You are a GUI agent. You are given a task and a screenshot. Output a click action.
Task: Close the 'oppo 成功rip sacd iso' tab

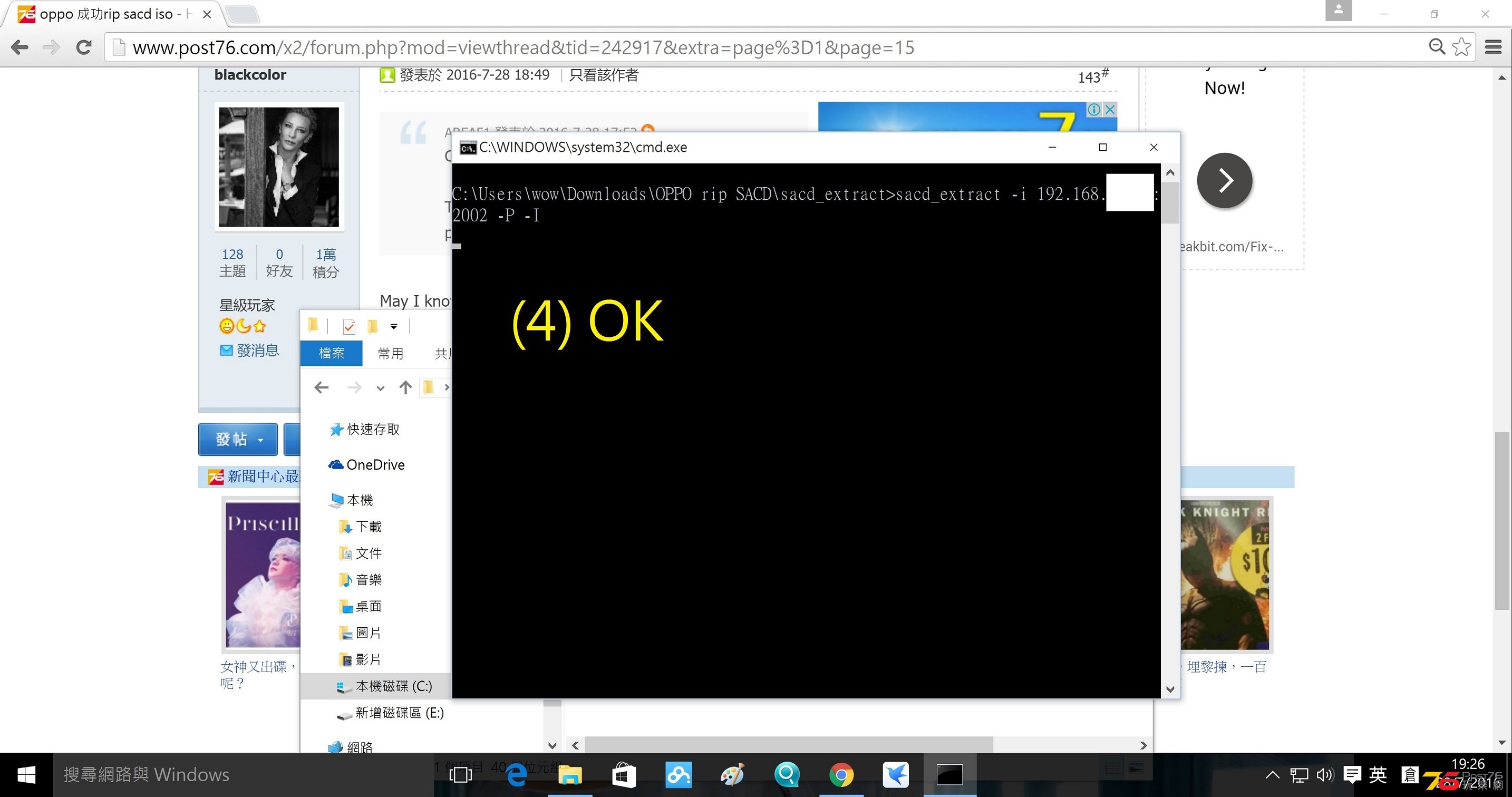click(x=207, y=14)
